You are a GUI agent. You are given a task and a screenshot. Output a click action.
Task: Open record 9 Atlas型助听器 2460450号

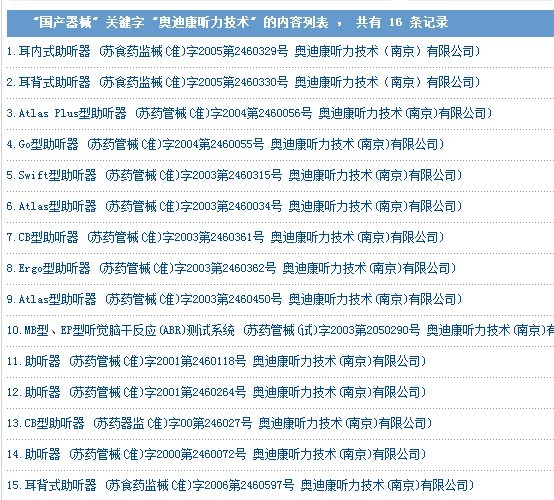pyautogui.click(x=235, y=300)
